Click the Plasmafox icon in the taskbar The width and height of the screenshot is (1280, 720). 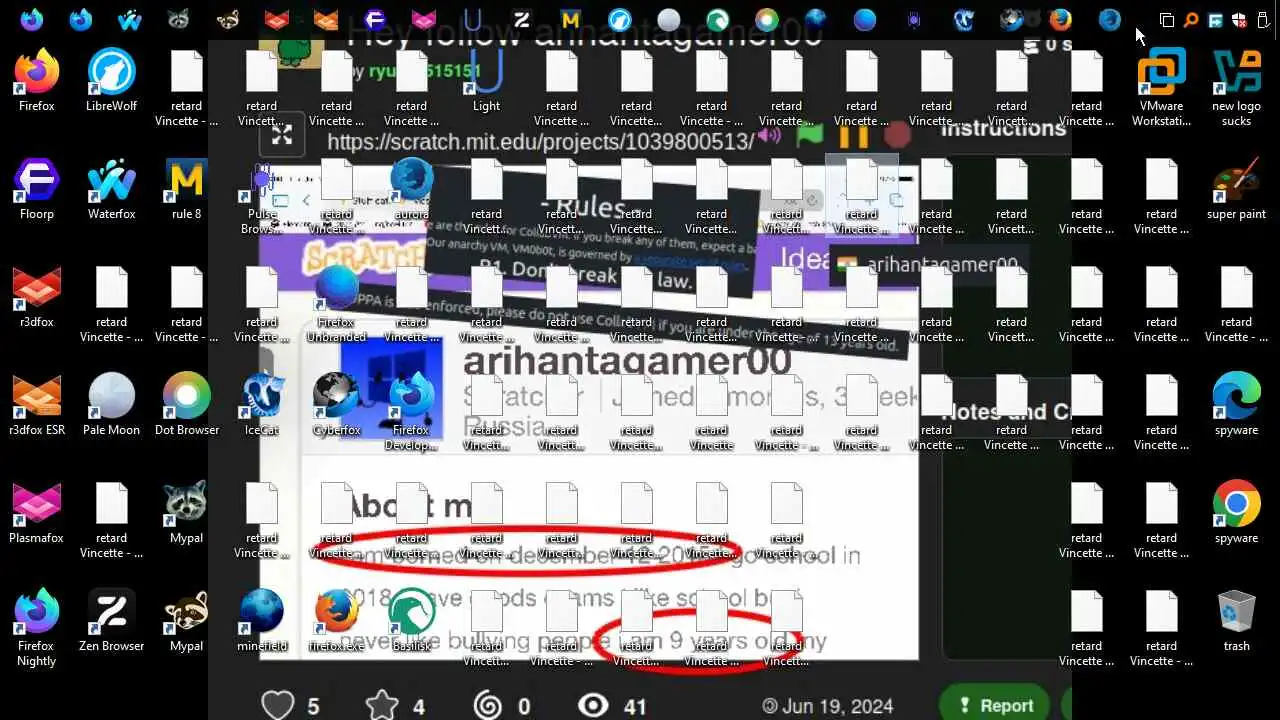424,19
